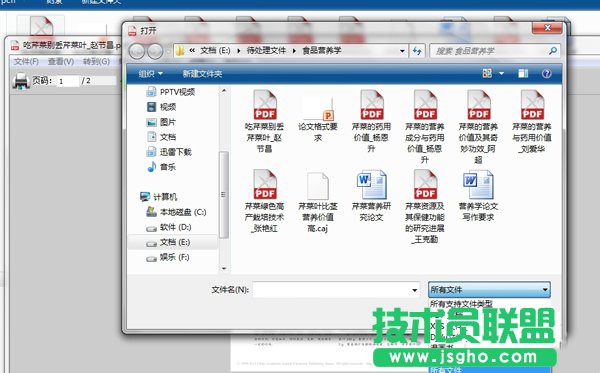Open the 组织 dropdown menu
The height and width of the screenshot is (373, 600).
click(x=151, y=73)
